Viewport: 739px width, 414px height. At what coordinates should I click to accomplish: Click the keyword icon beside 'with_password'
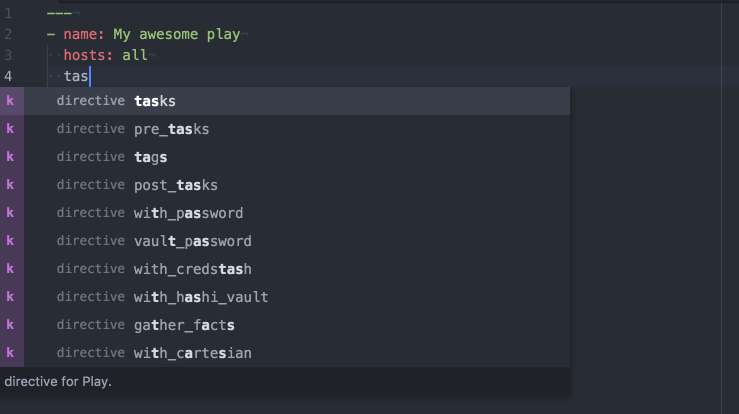(12, 213)
